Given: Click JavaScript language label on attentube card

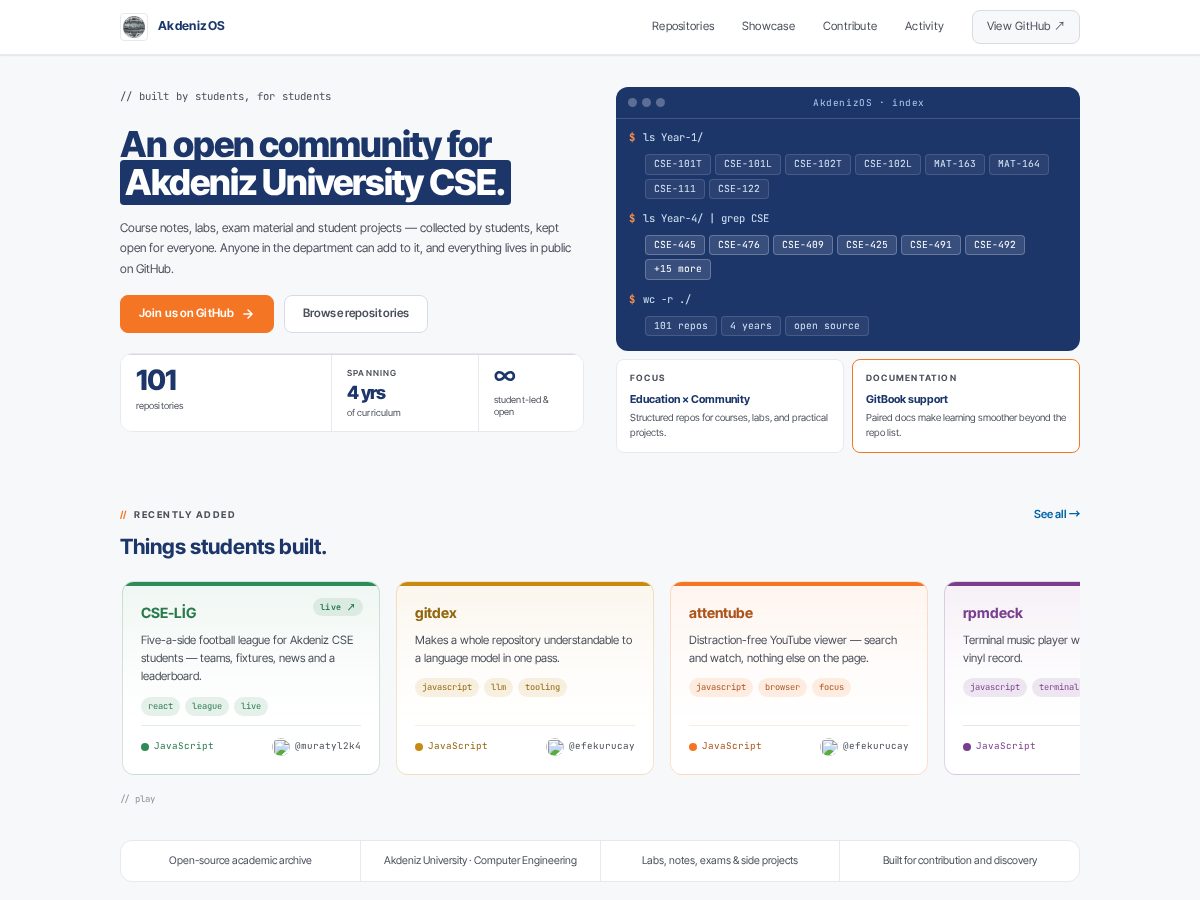Looking at the screenshot, I should (x=725, y=746).
